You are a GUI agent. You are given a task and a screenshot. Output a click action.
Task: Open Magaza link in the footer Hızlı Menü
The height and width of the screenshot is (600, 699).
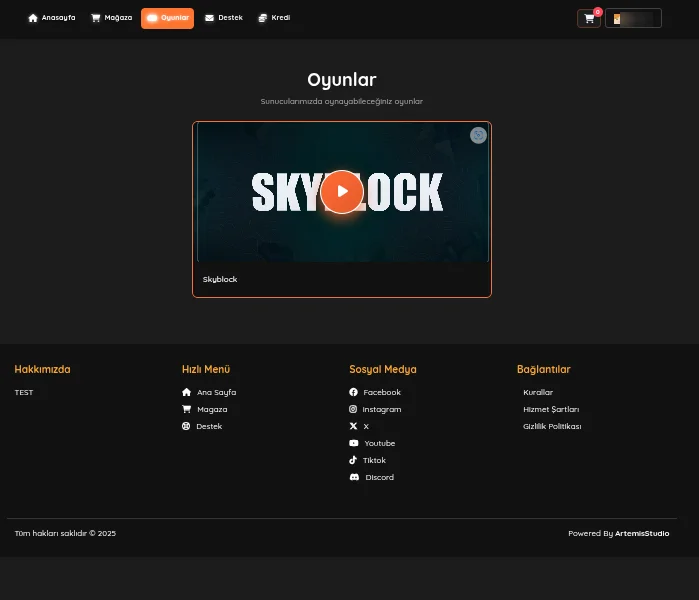point(212,409)
